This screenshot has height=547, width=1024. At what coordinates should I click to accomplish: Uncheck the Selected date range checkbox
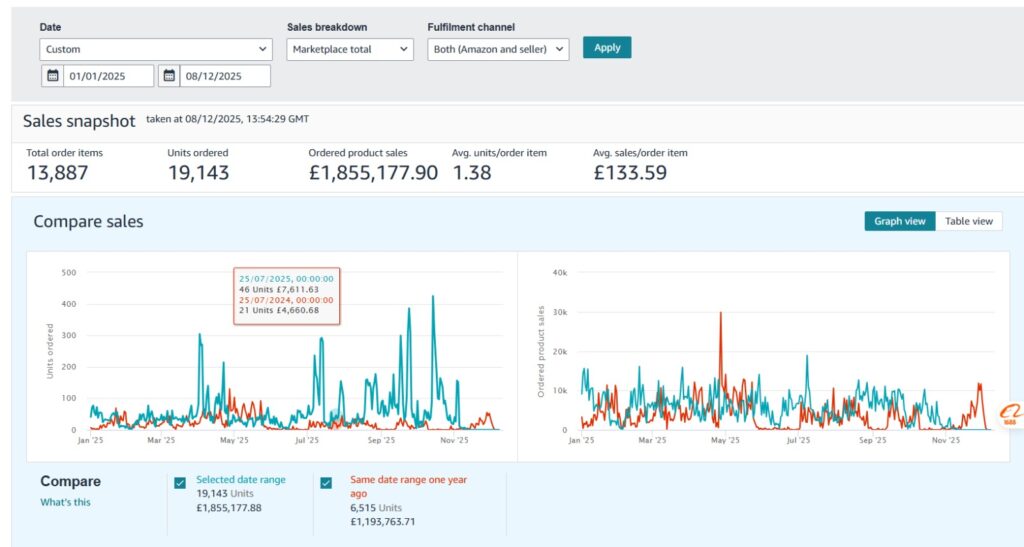pos(180,483)
